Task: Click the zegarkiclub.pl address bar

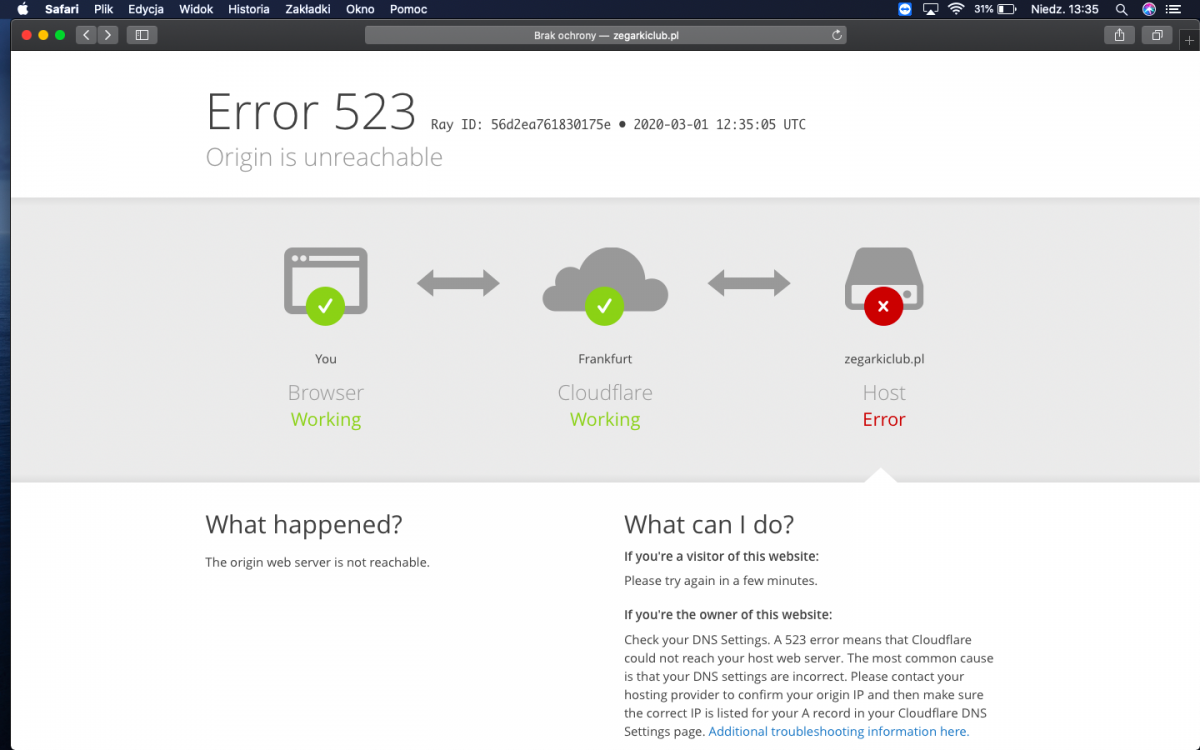Action: click(605, 35)
